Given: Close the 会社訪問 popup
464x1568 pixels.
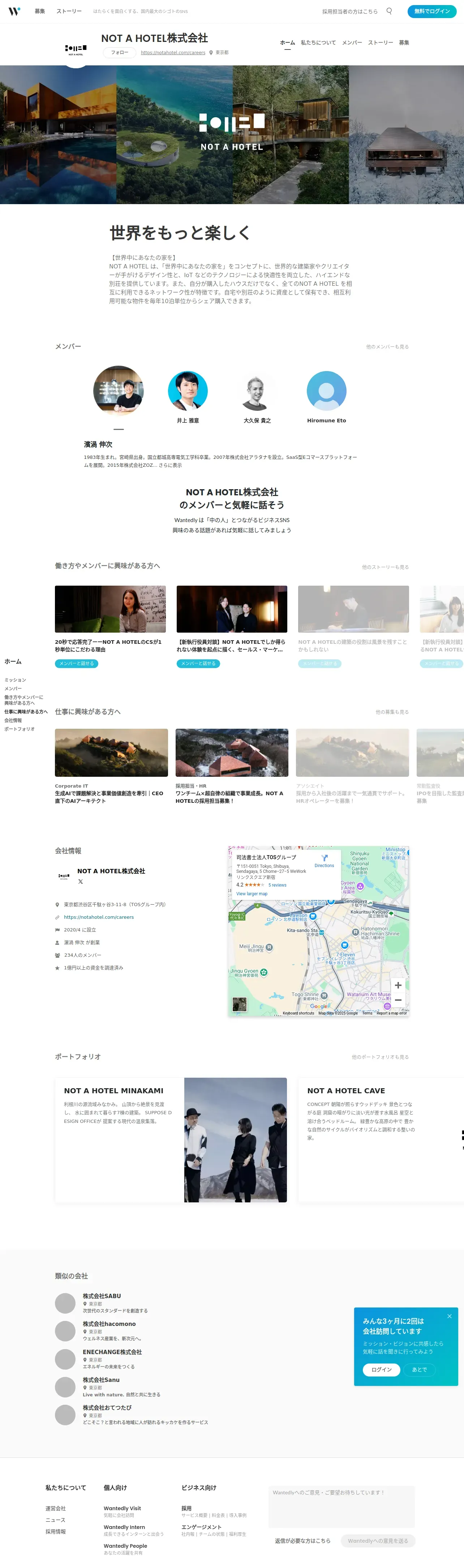Looking at the screenshot, I should (450, 1316).
